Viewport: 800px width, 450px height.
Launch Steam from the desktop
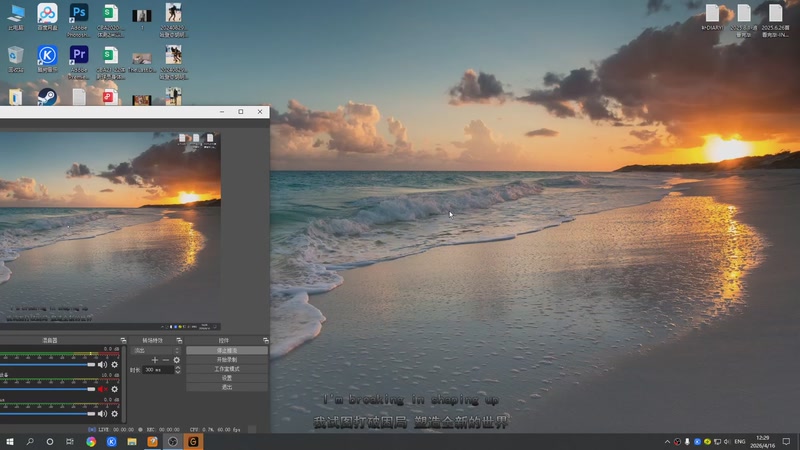pyautogui.click(x=46, y=97)
